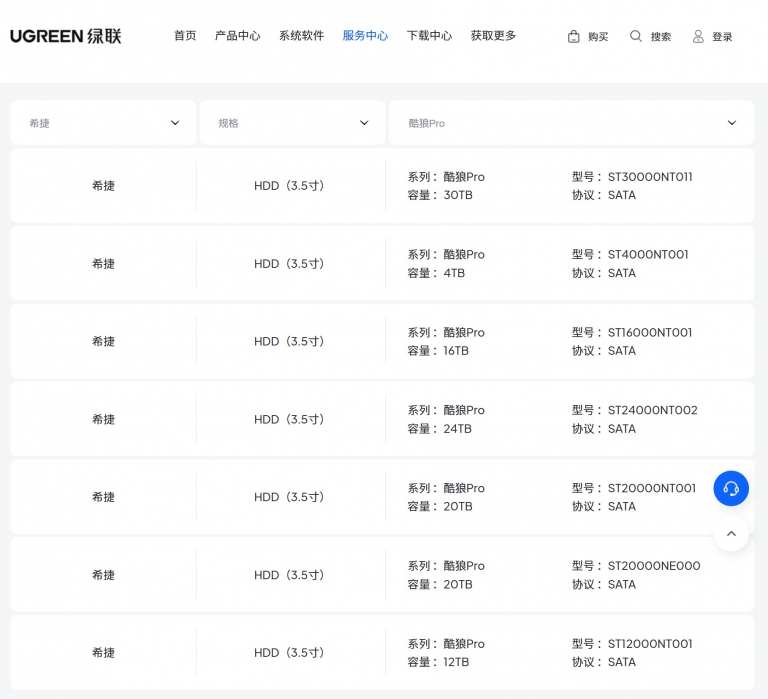Select model ST20000NT001 text
The height and width of the screenshot is (699, 768).
(x=652, y=488)
